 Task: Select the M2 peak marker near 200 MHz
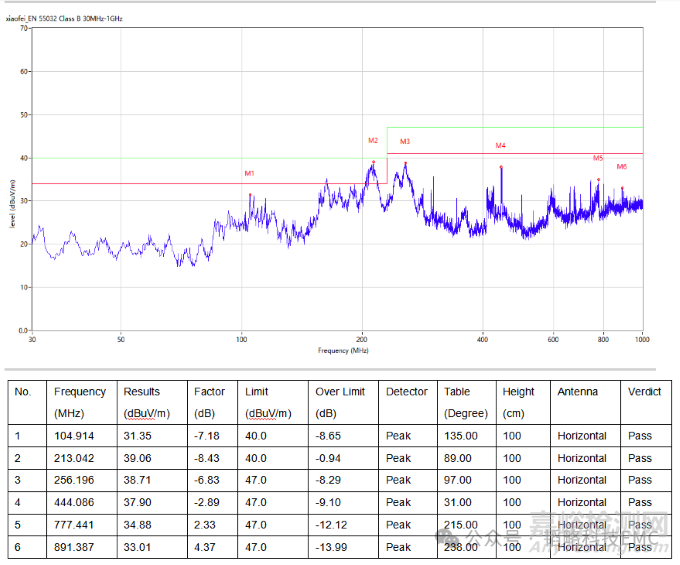point(373,141)
